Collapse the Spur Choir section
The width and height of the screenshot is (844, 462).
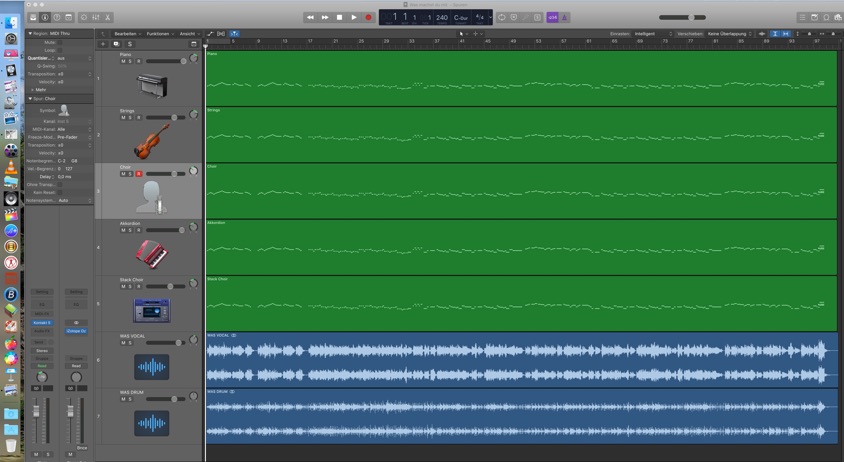30,99
